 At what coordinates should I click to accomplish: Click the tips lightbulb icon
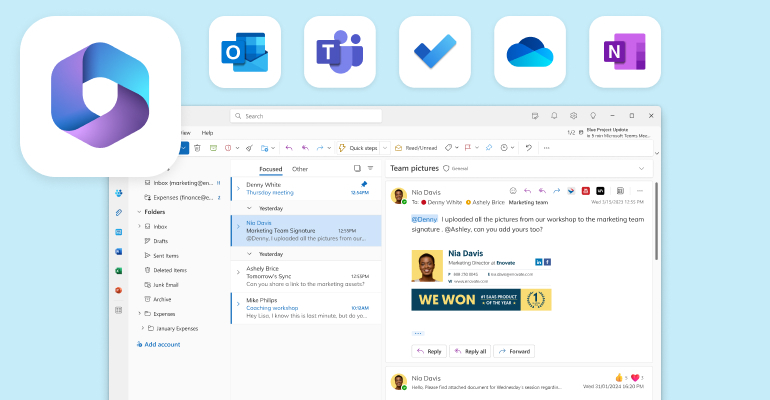(x=593, y=116)
